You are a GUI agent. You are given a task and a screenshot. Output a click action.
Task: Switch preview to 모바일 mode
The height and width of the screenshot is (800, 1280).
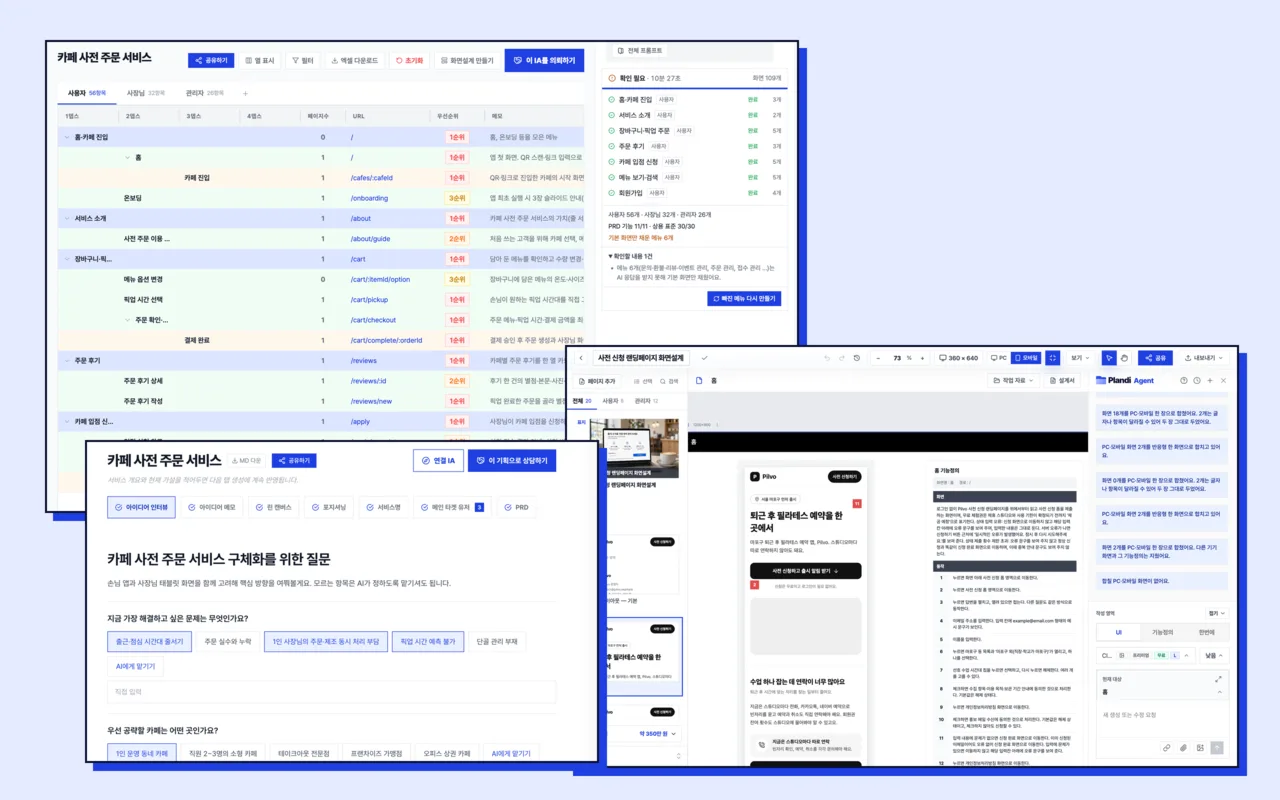1026,357
